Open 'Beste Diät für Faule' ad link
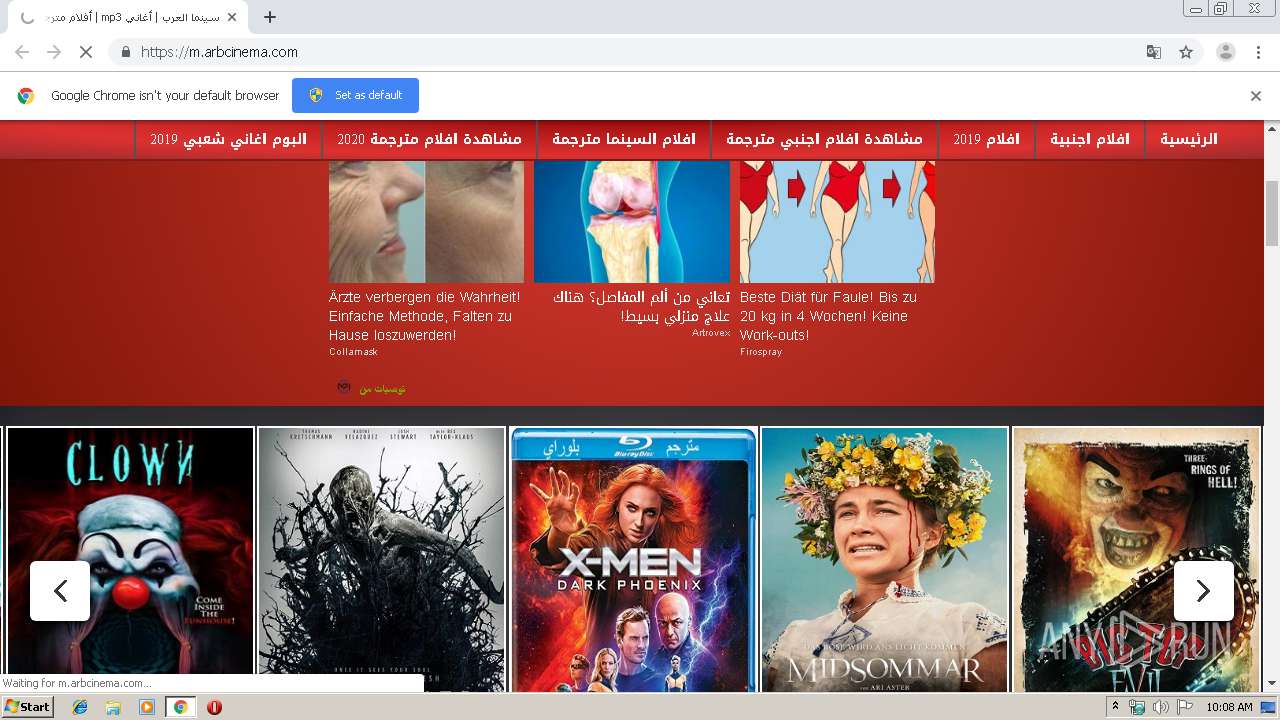The image size is (1280, 720). (x=828, y=316)
